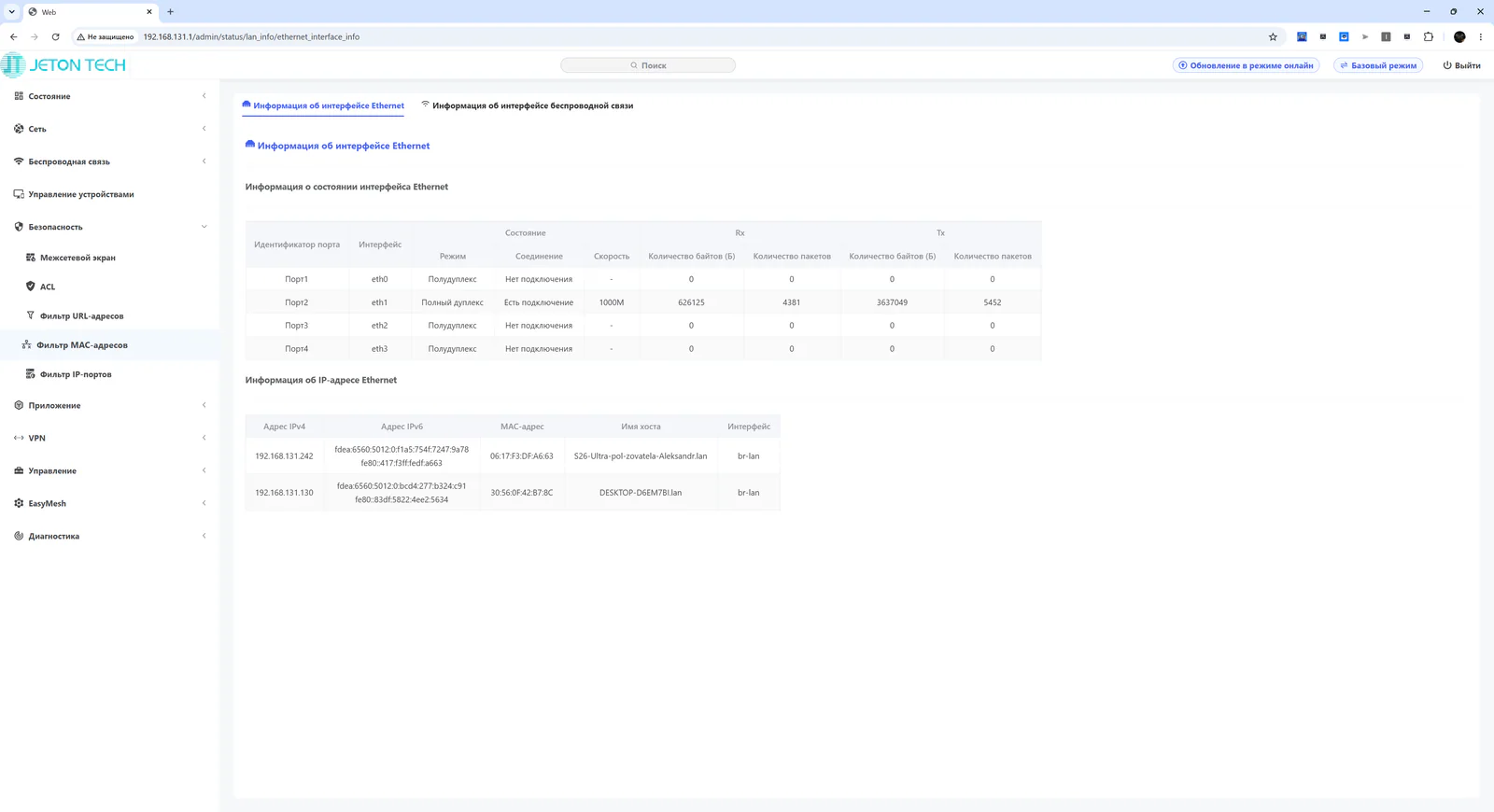
Task: Click the Сеть globe icon
Action: pyautogui.click(x=19, y=129)
